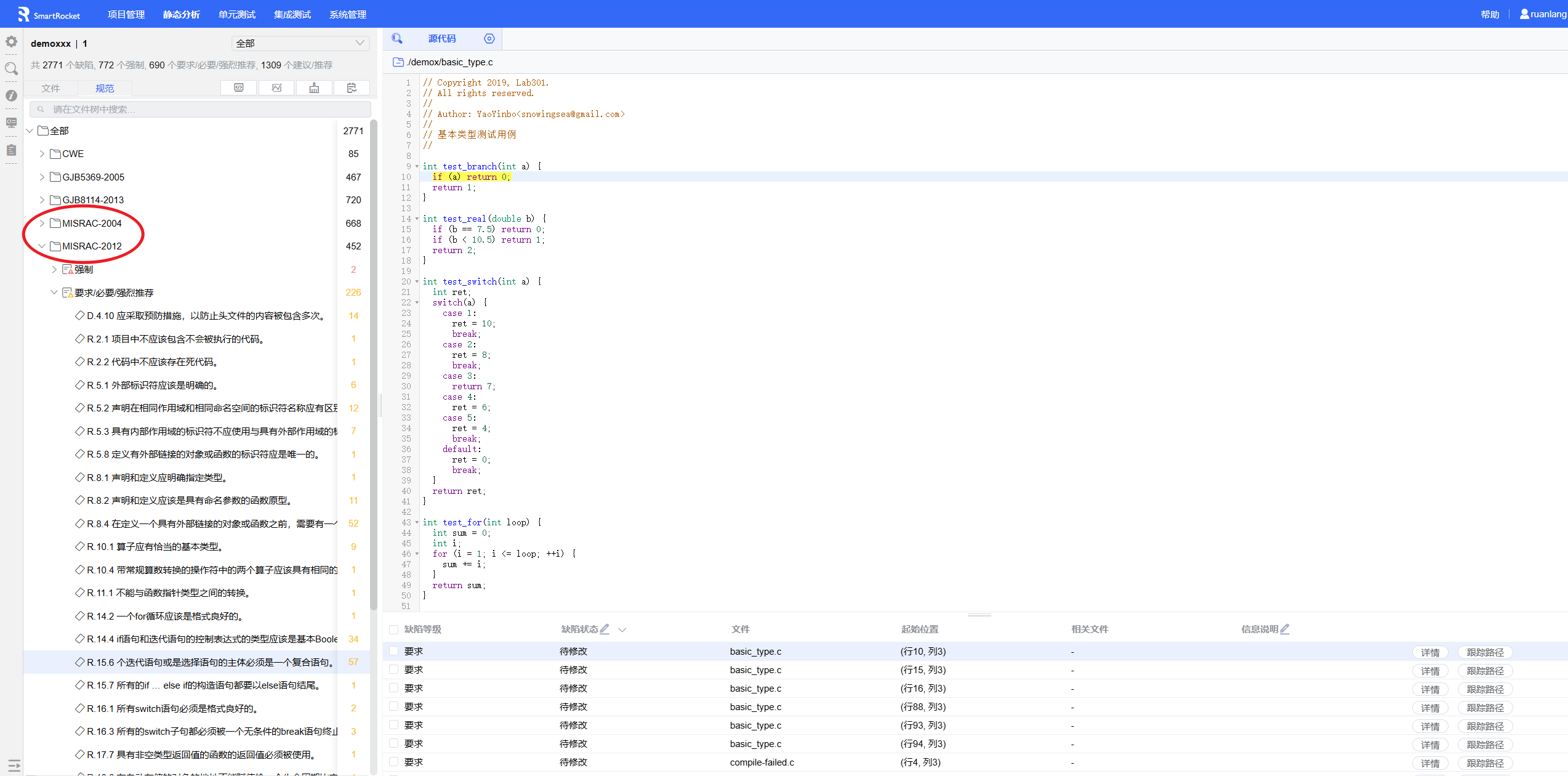Click the trend chart toolbar icon
Screen dimensions: 1568x776
click(x=276, y=88)
